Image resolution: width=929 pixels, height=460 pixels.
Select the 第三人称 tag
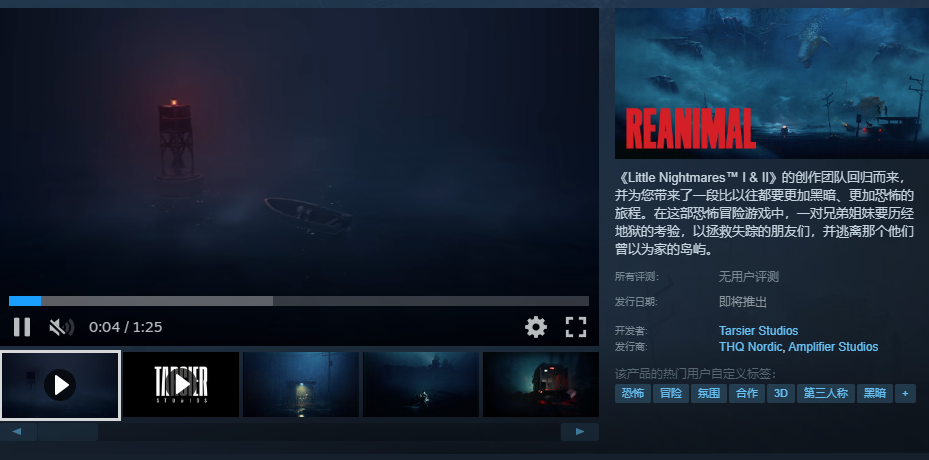tap(826, 393)
